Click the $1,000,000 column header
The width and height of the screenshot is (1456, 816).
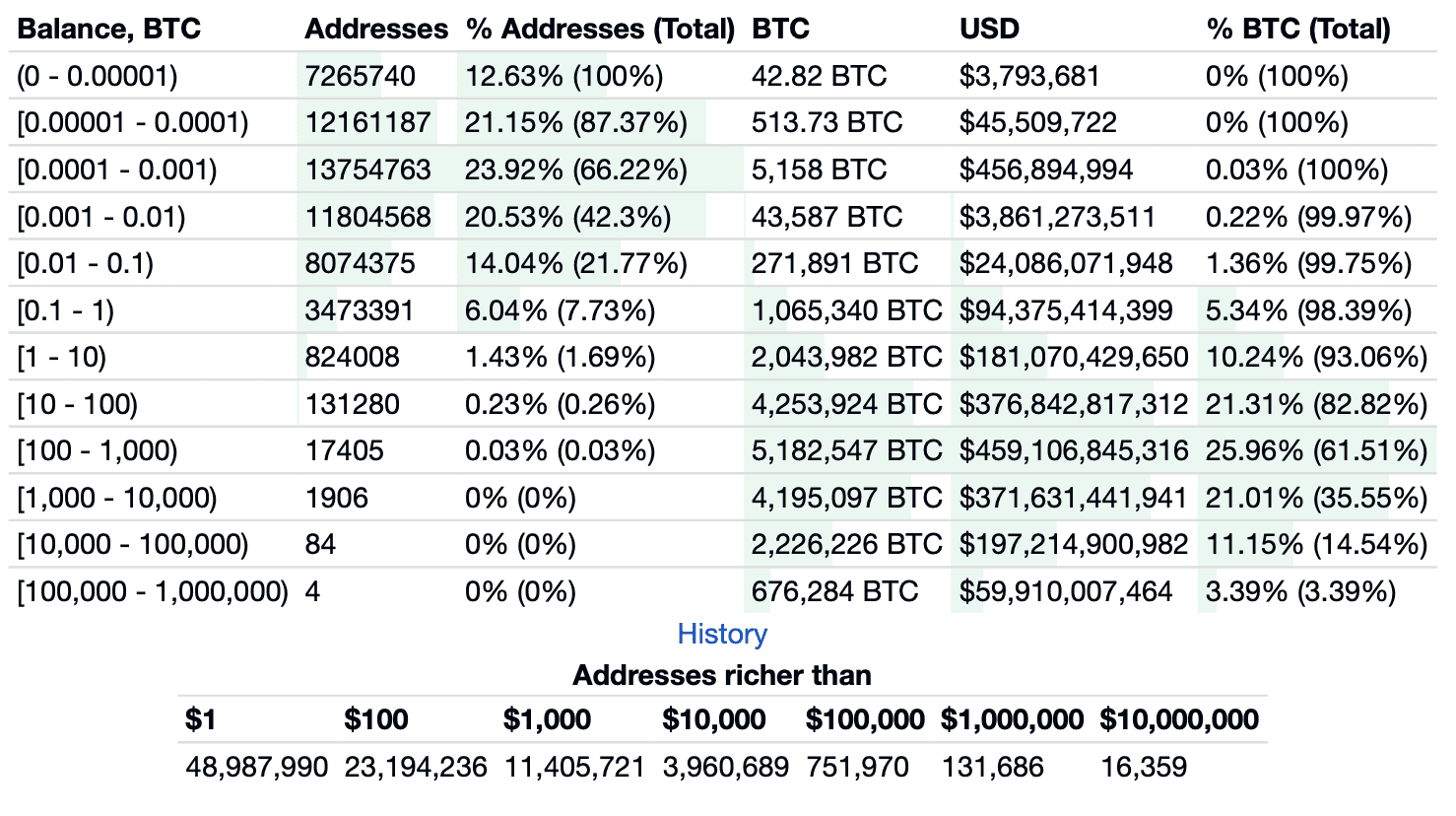(x=1012, y=719)
